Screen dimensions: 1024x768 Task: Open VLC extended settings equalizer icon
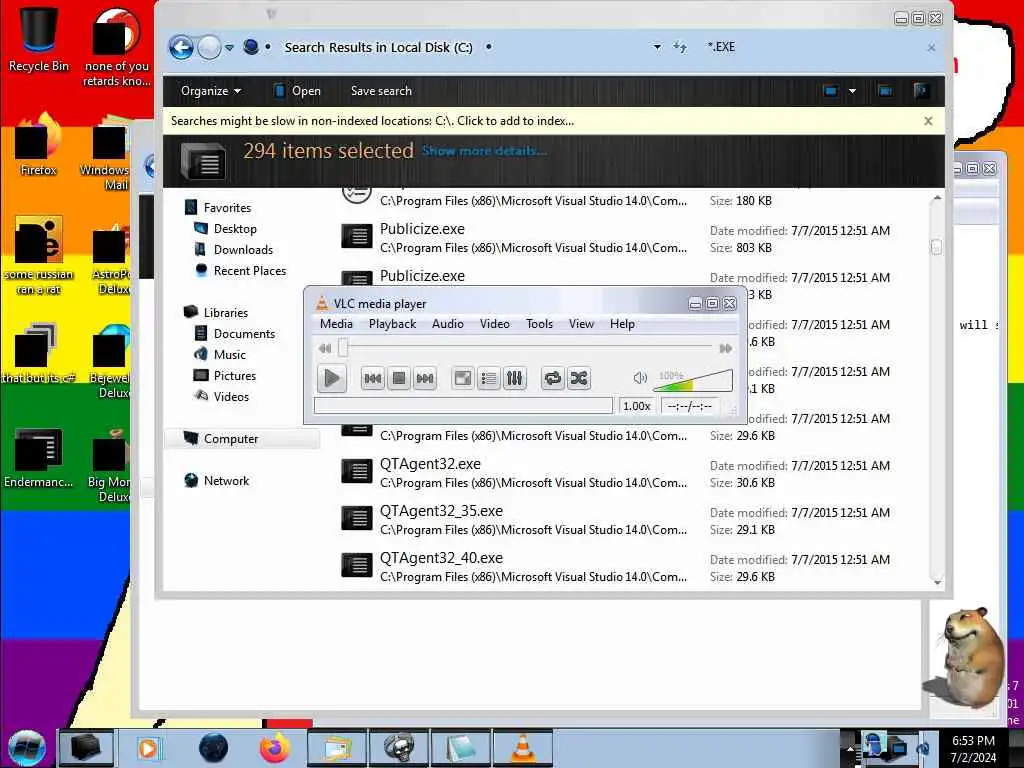[515, 378]
